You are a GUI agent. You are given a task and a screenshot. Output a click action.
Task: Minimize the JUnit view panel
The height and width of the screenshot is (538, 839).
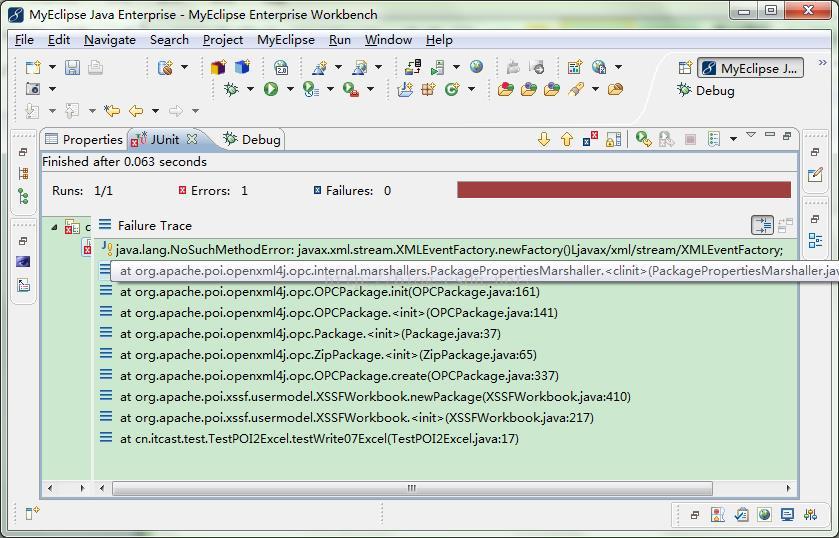coord(770,135)
